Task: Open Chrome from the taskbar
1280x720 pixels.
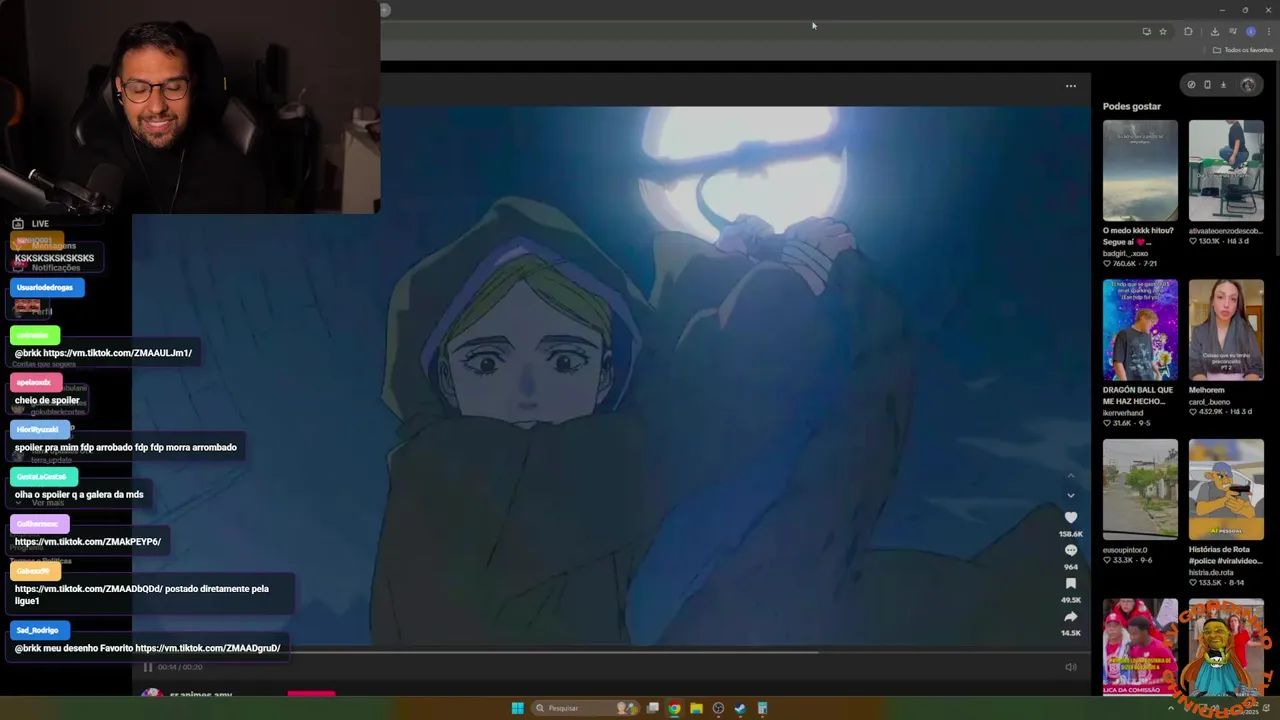Action: 674,708
